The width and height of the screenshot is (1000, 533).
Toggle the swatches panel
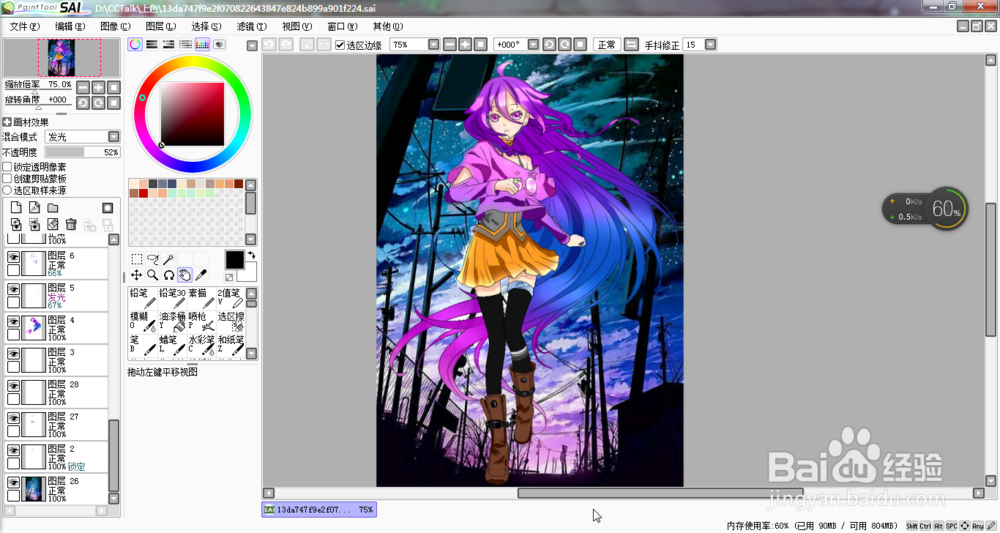(202, 44)
